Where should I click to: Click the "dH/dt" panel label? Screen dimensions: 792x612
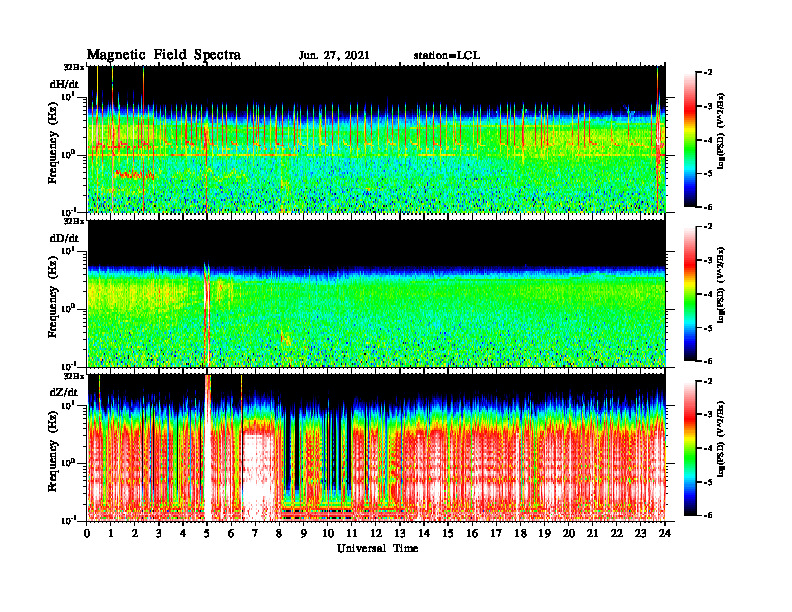pos(64,84)
